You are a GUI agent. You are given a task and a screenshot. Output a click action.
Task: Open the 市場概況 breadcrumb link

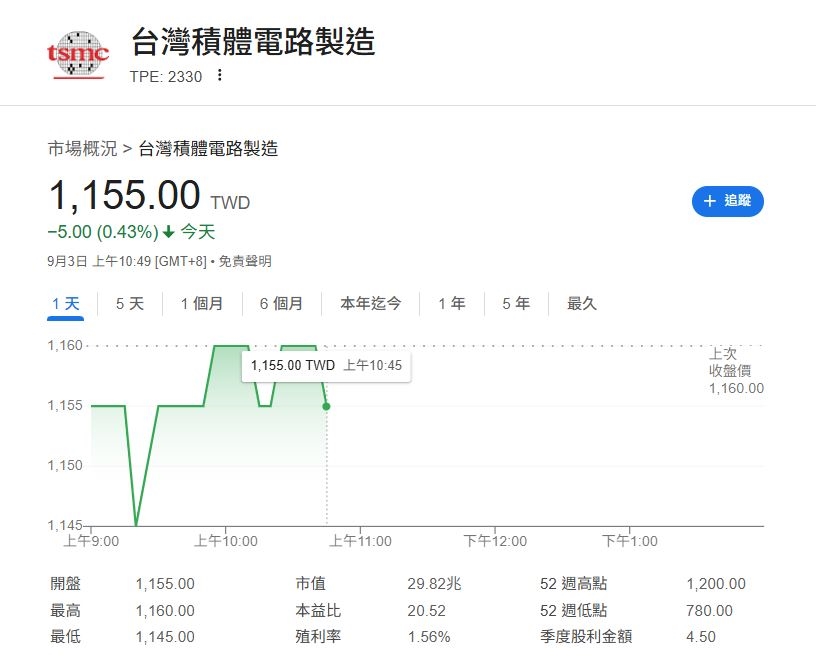point(80,148)
